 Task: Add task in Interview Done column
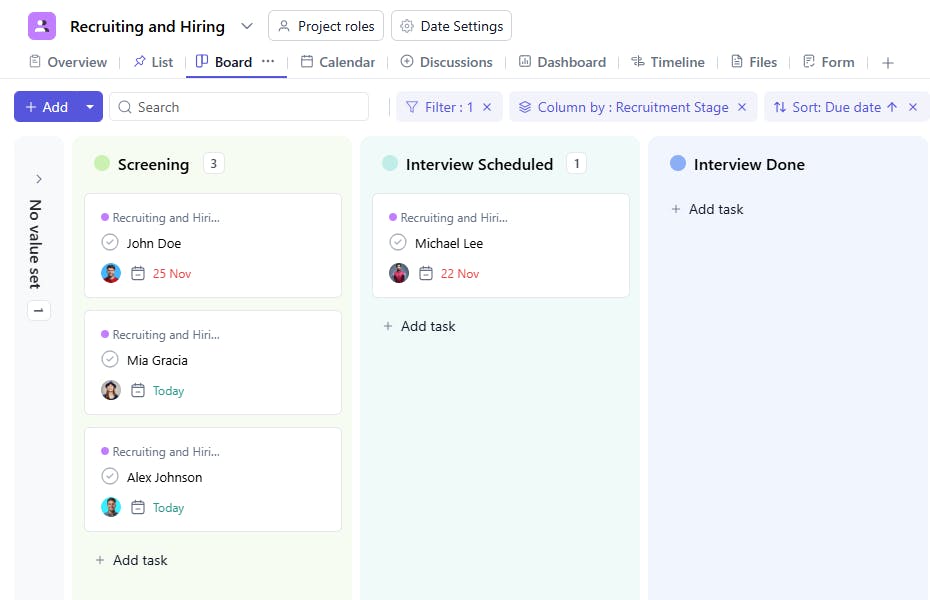pos(707,209)
